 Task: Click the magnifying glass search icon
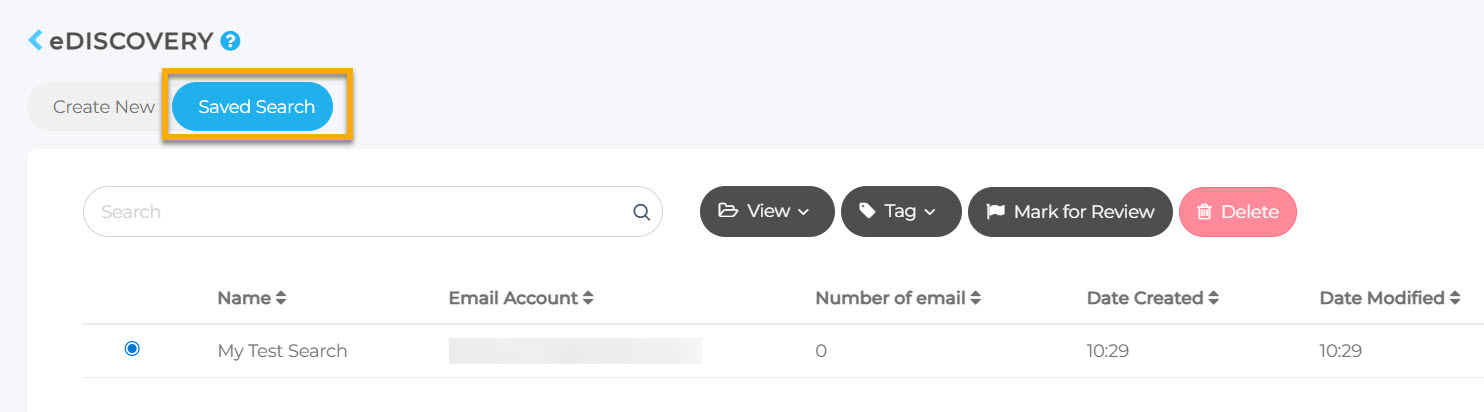point(641,212)
